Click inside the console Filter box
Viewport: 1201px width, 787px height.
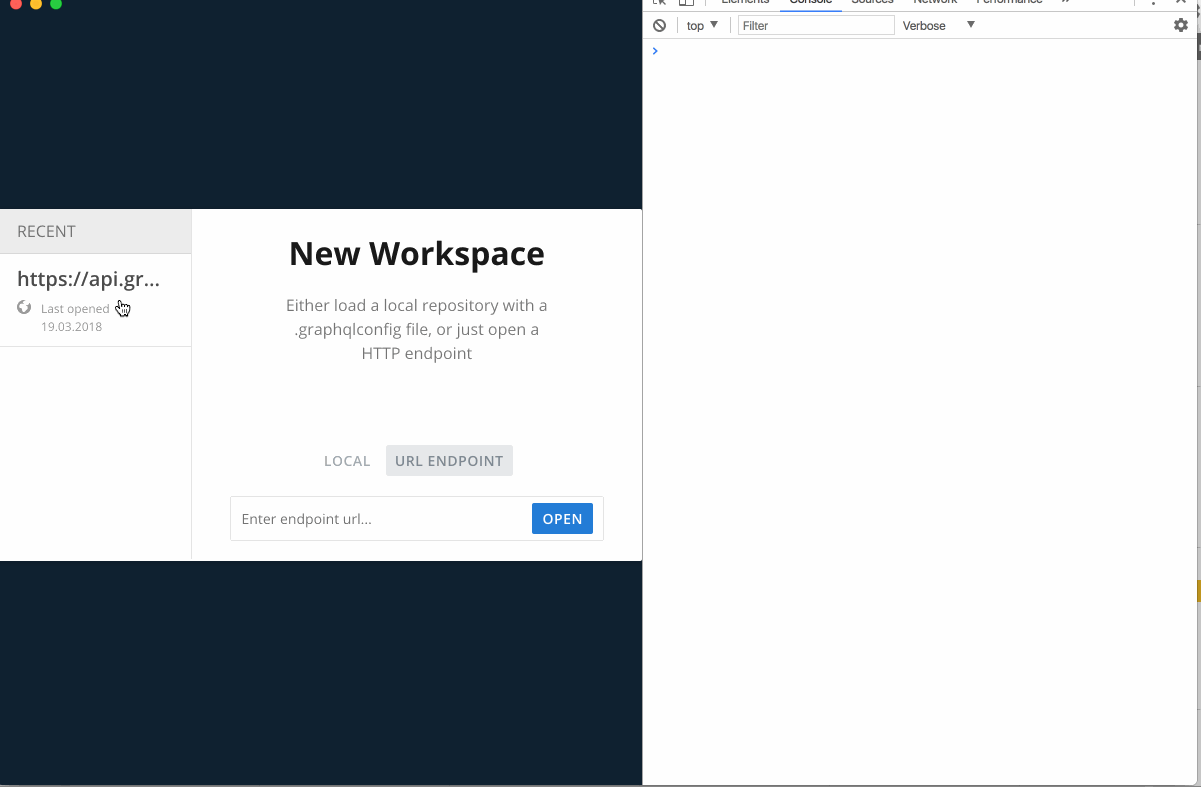(815, 25)
